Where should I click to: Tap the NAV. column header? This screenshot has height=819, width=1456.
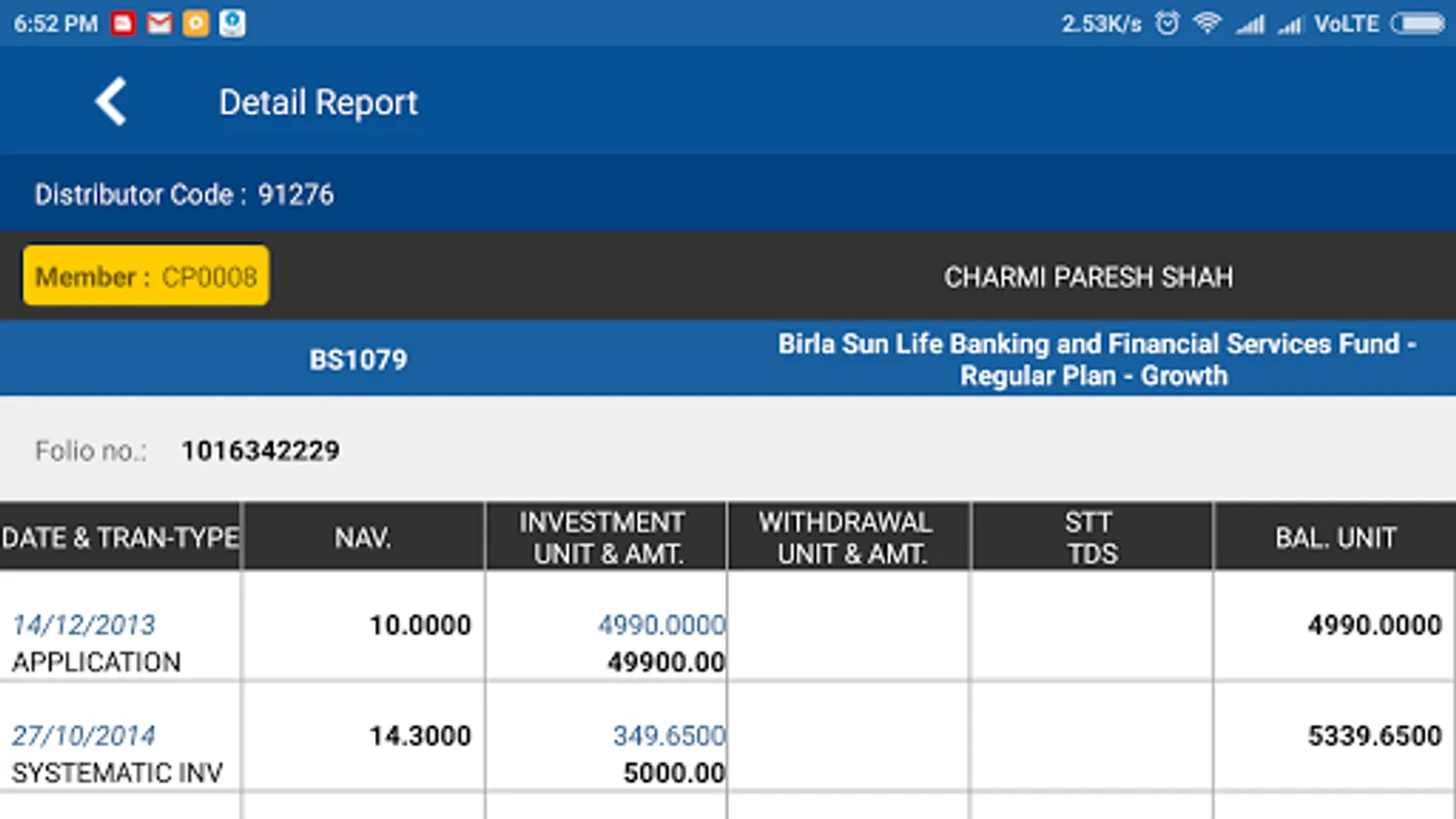point(363,538)
